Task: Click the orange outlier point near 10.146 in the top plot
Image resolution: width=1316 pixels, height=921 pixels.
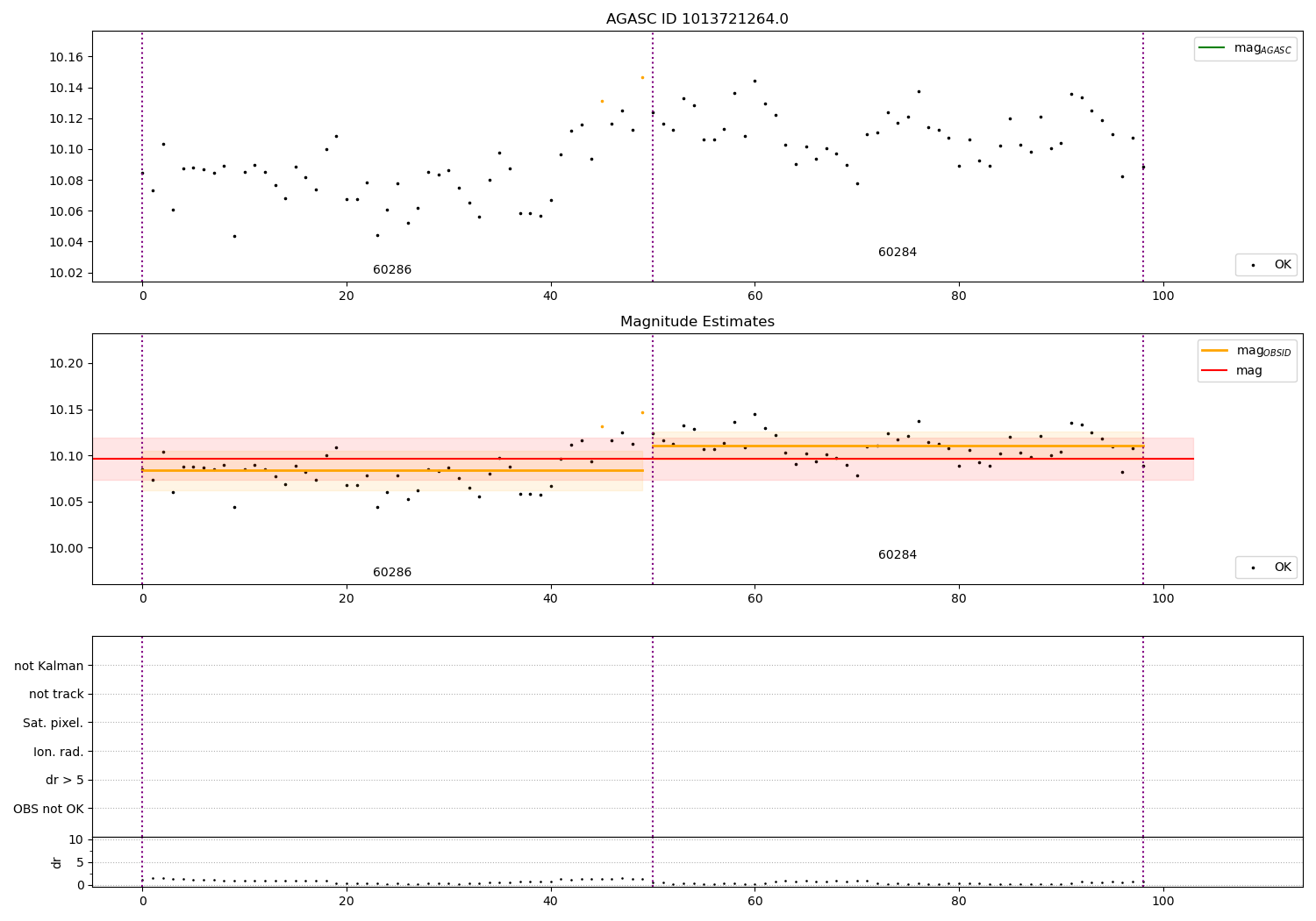Action: [x=642, y=77]
